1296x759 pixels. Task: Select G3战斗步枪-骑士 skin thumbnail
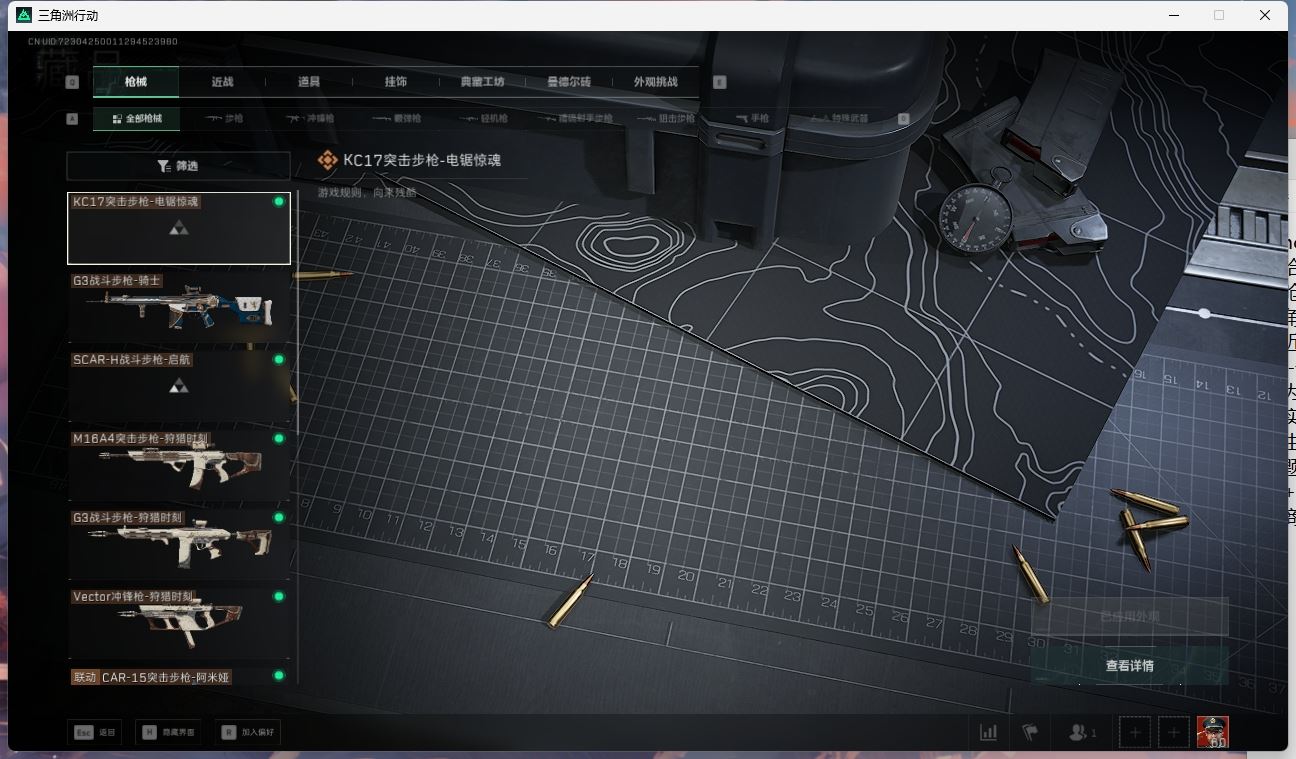(x=178, y=307)
